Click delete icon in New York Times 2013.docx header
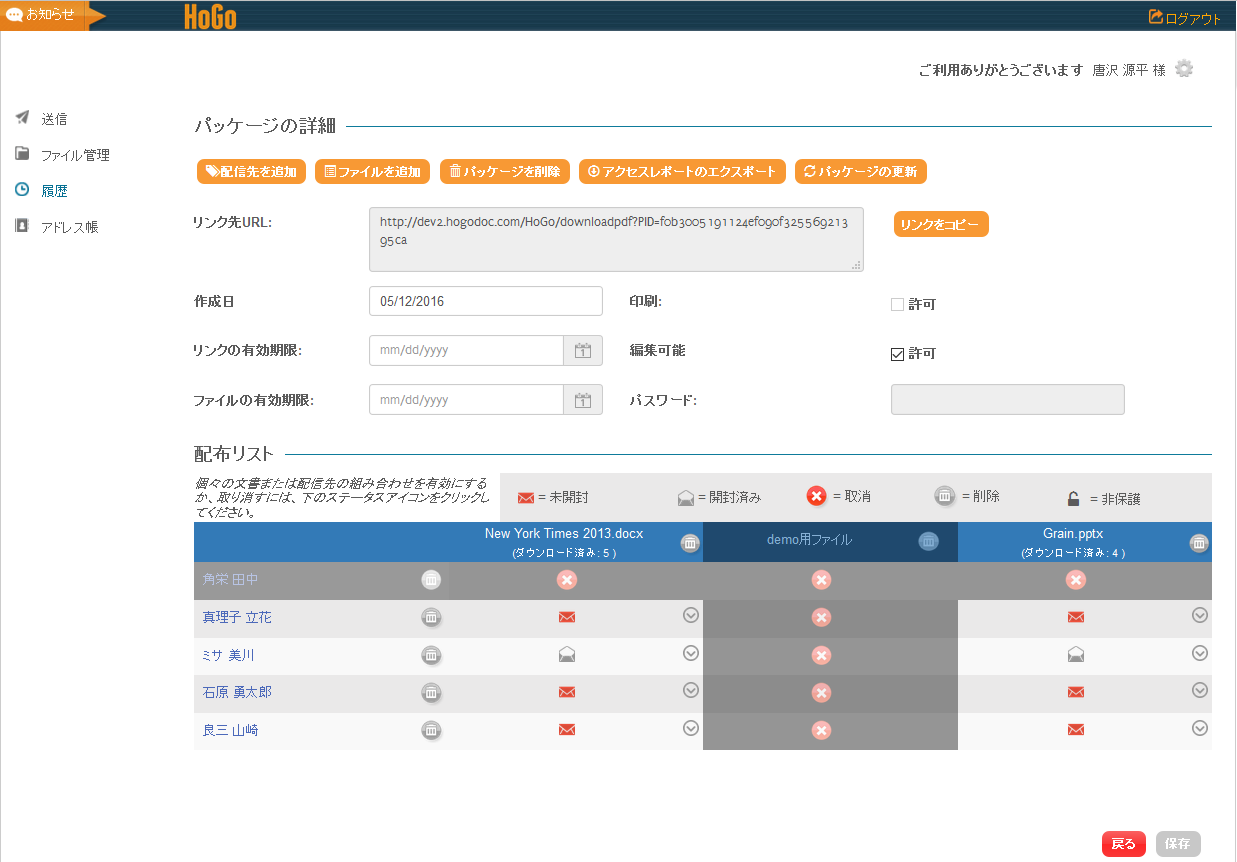1237x862 pixels. pos(690,543)
